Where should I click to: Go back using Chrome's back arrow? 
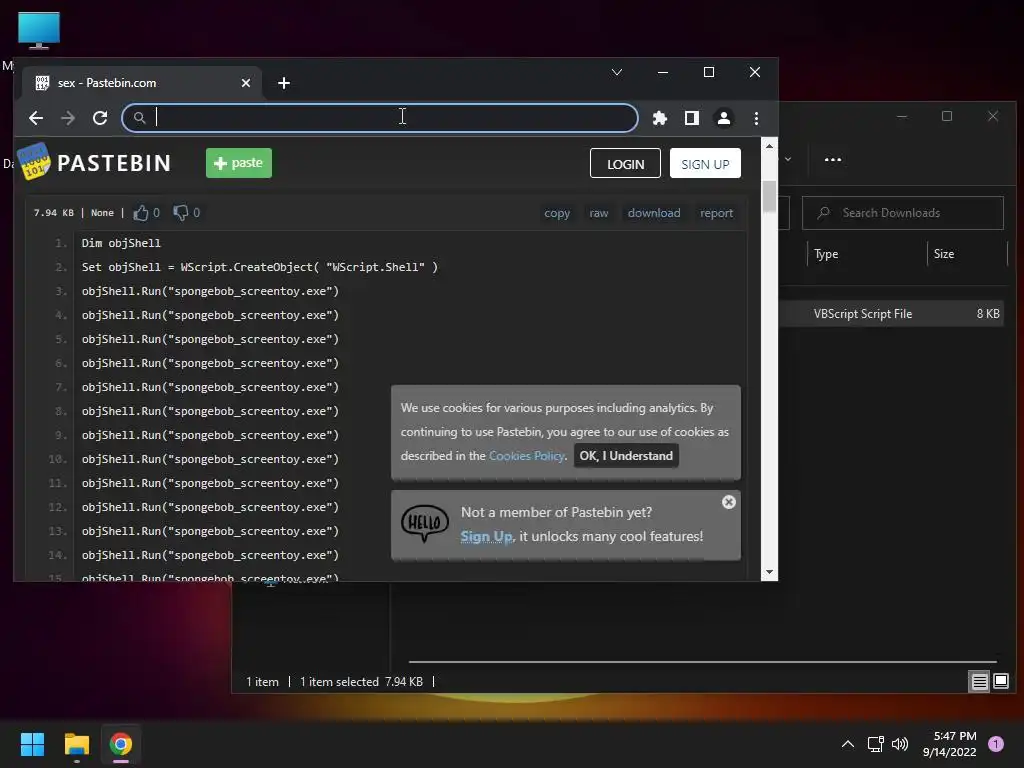[36, 118]
